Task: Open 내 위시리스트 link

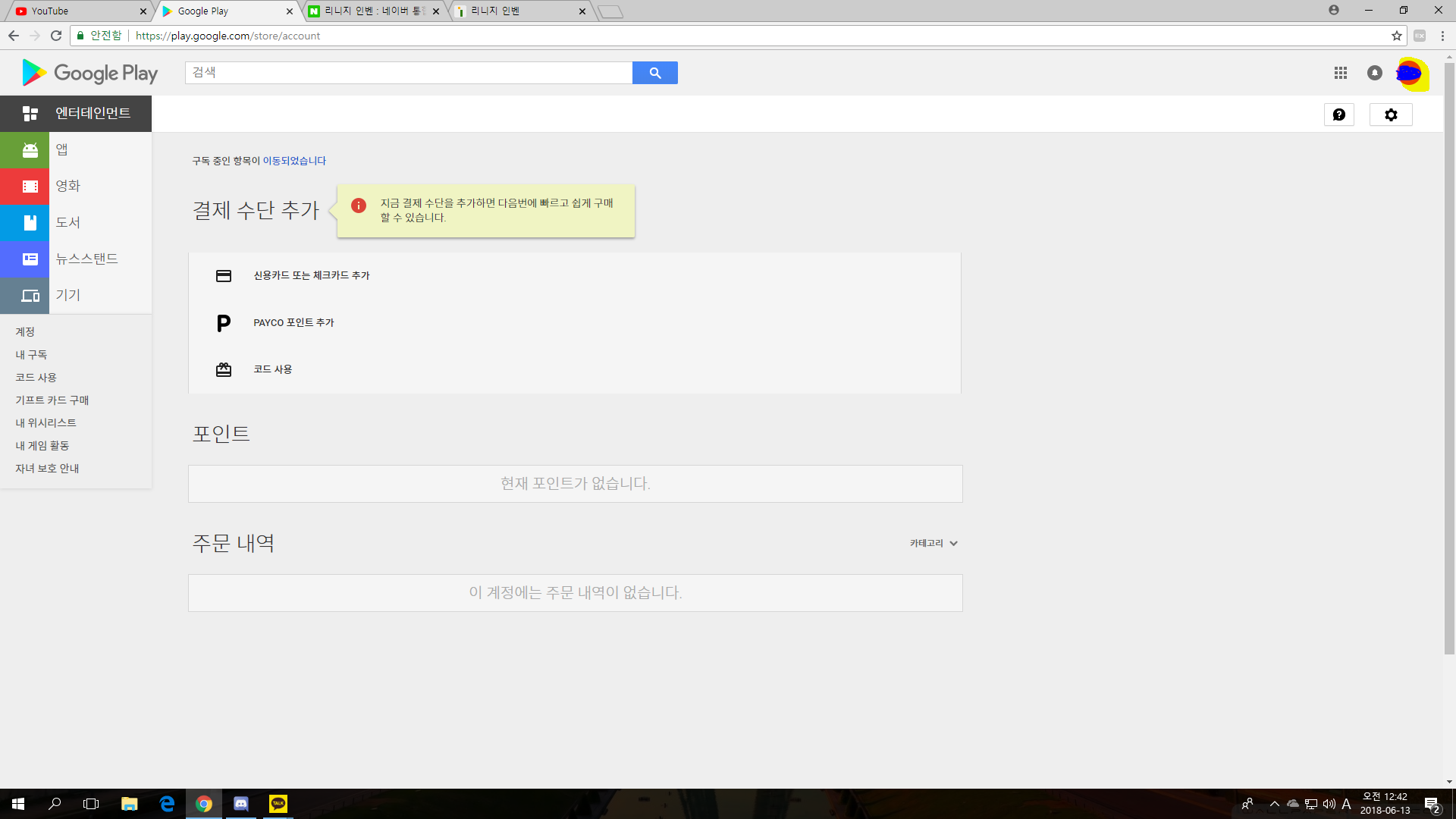Action: [45, 423]
